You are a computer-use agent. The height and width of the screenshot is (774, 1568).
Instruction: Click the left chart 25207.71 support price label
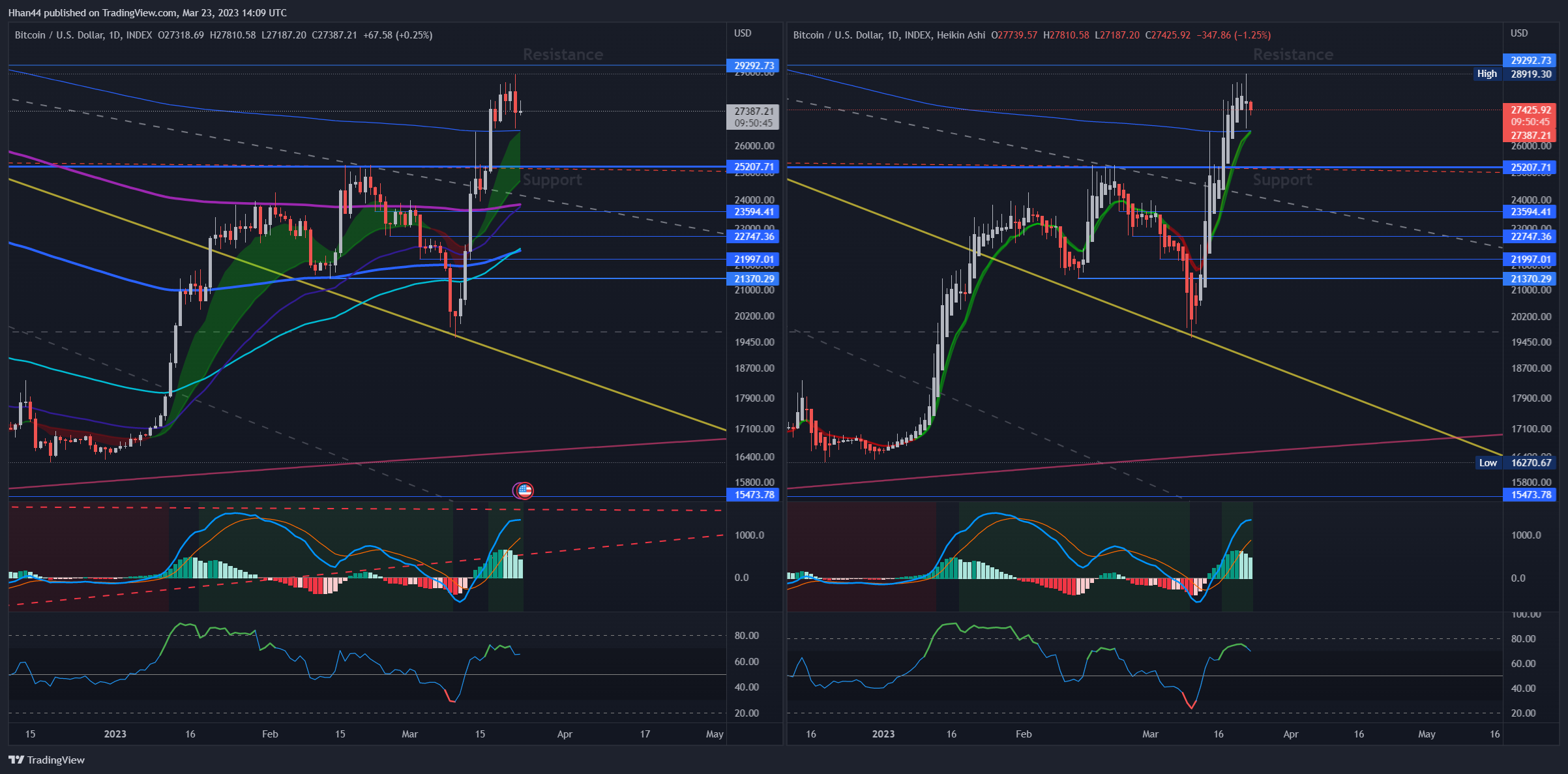click(x=754, y=166)
